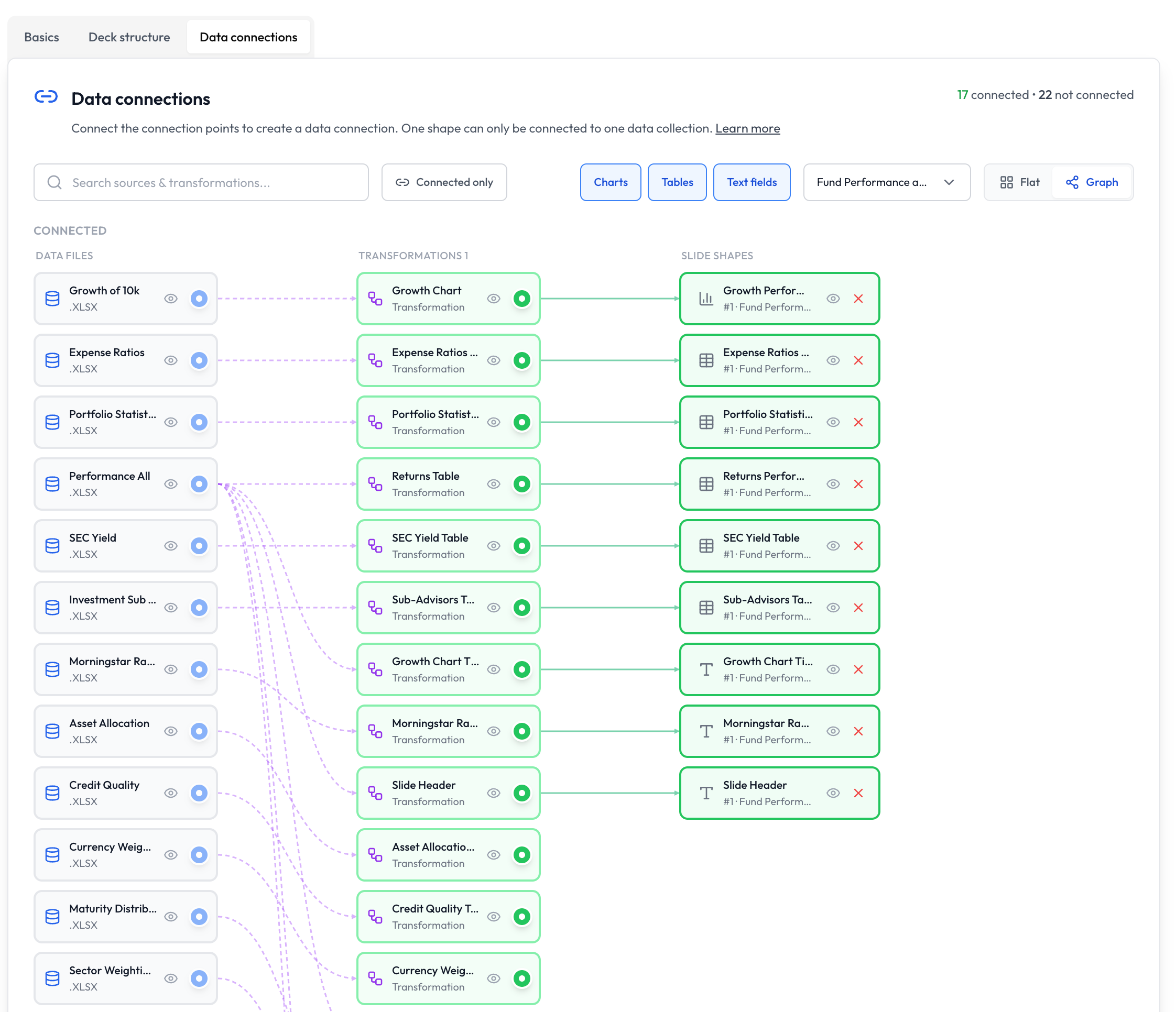This screenshot has width=1176, height=1012.
Task: Remove the Sub-Advisors Table shape connection
Action: click(858, 608)
